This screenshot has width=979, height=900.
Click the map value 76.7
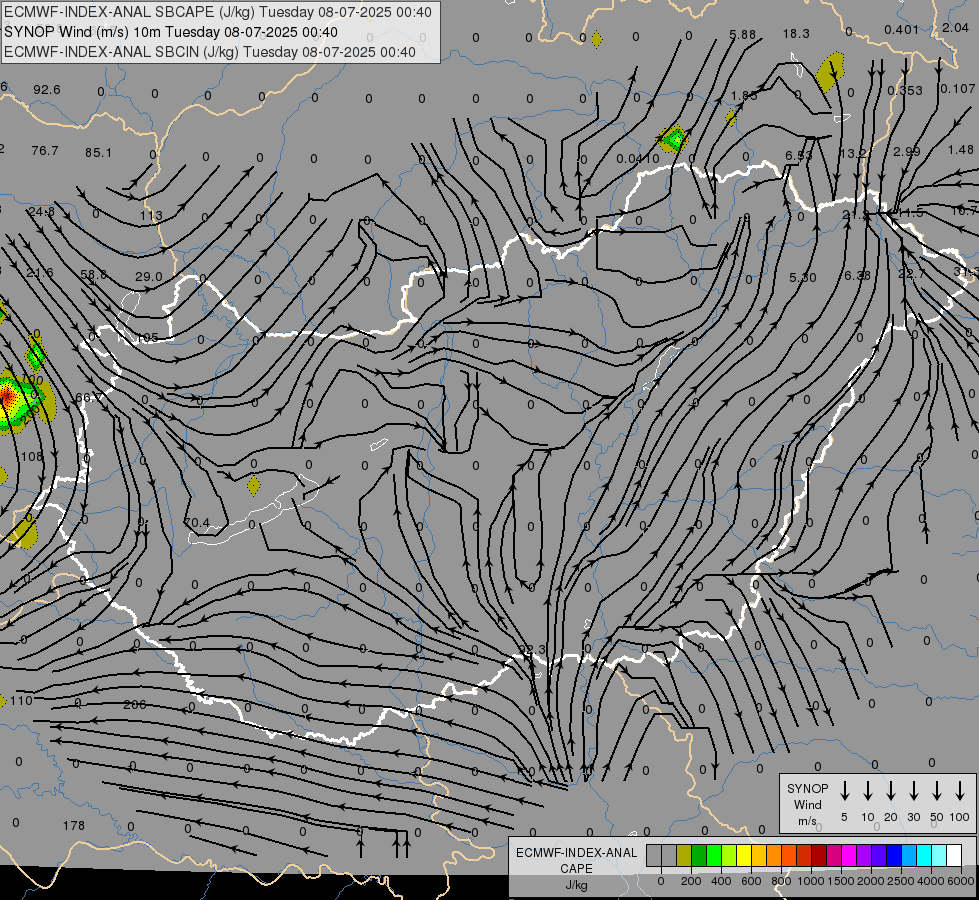(44, 151)
